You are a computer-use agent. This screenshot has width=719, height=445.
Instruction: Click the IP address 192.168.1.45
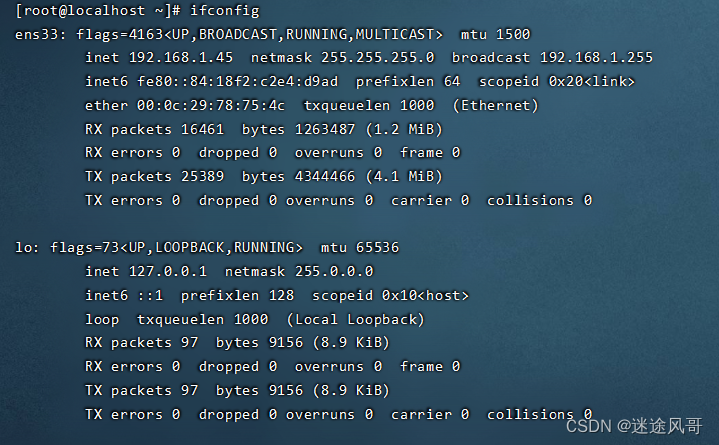[181, 57]
